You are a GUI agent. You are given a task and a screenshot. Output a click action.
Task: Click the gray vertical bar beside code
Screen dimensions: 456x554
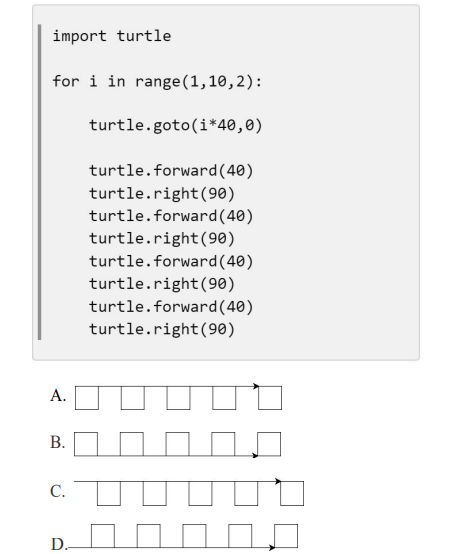39,182
